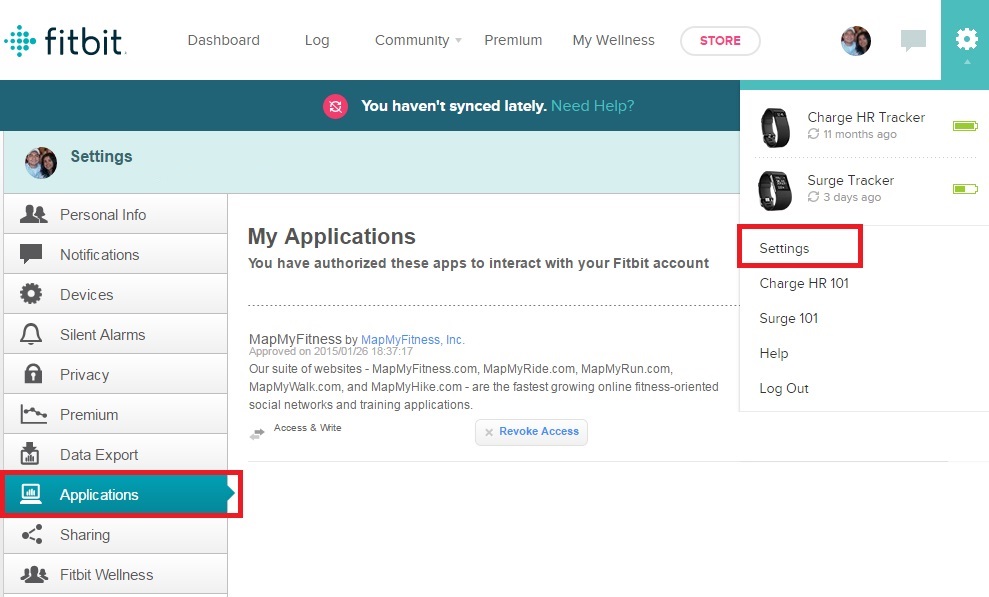The width and height of the screenshot is (989, 597).
Task: Click the Surge Tracker name
Action: point(850,180)
